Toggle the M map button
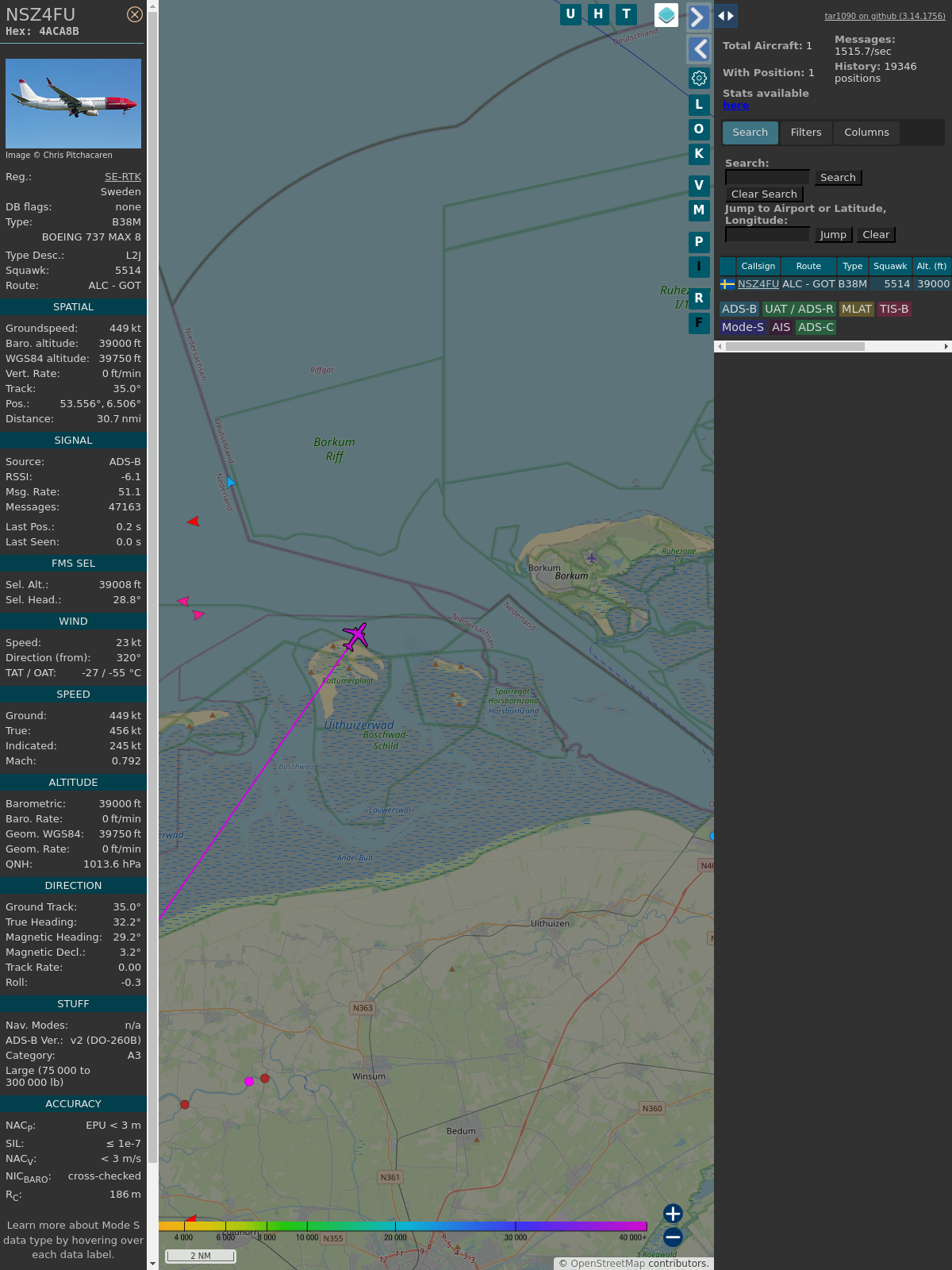 coord(699,210)
